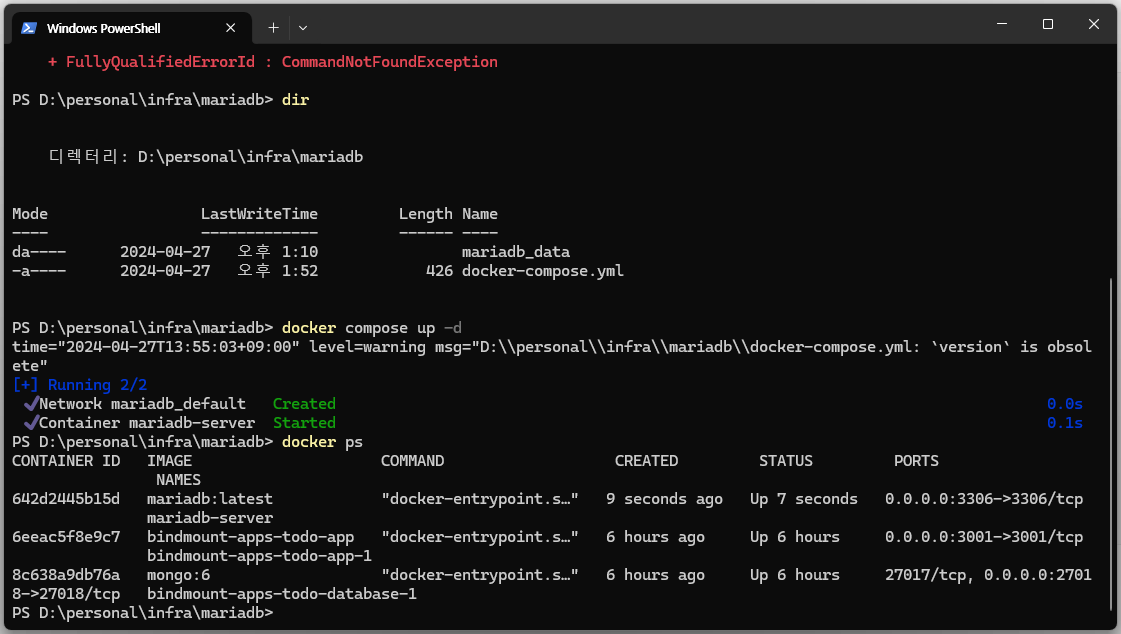
Task: Click container ID 642d2445b15d
Action: (x=66, y=499)
